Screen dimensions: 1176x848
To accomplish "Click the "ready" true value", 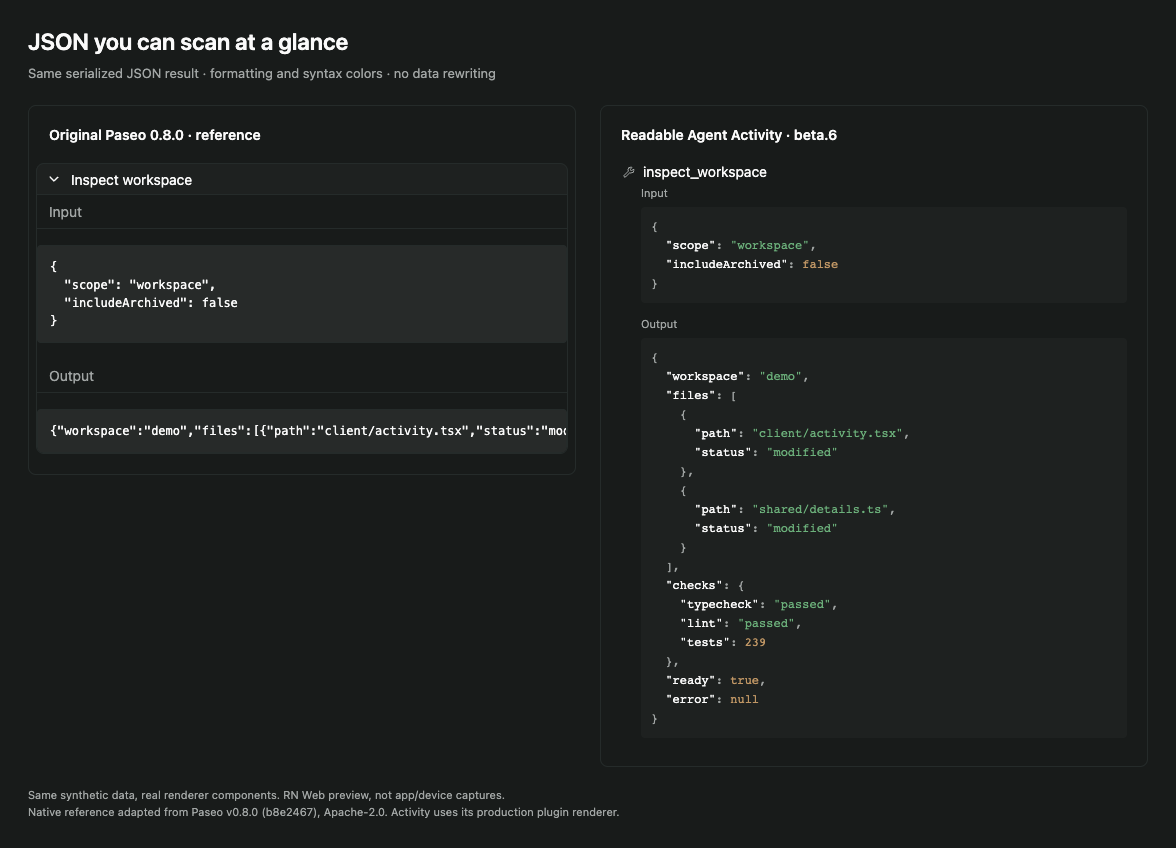I will (x=744, y=681).
